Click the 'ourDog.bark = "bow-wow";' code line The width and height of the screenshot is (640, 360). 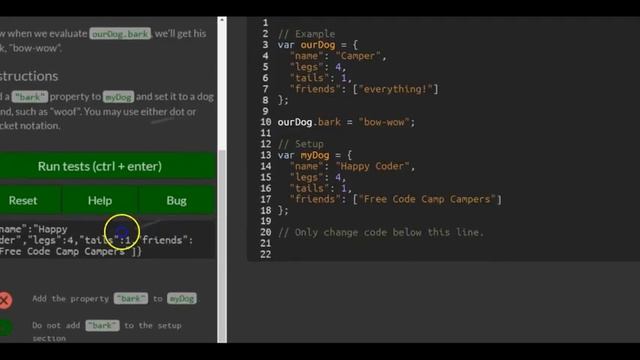click(x=346, y=122)
